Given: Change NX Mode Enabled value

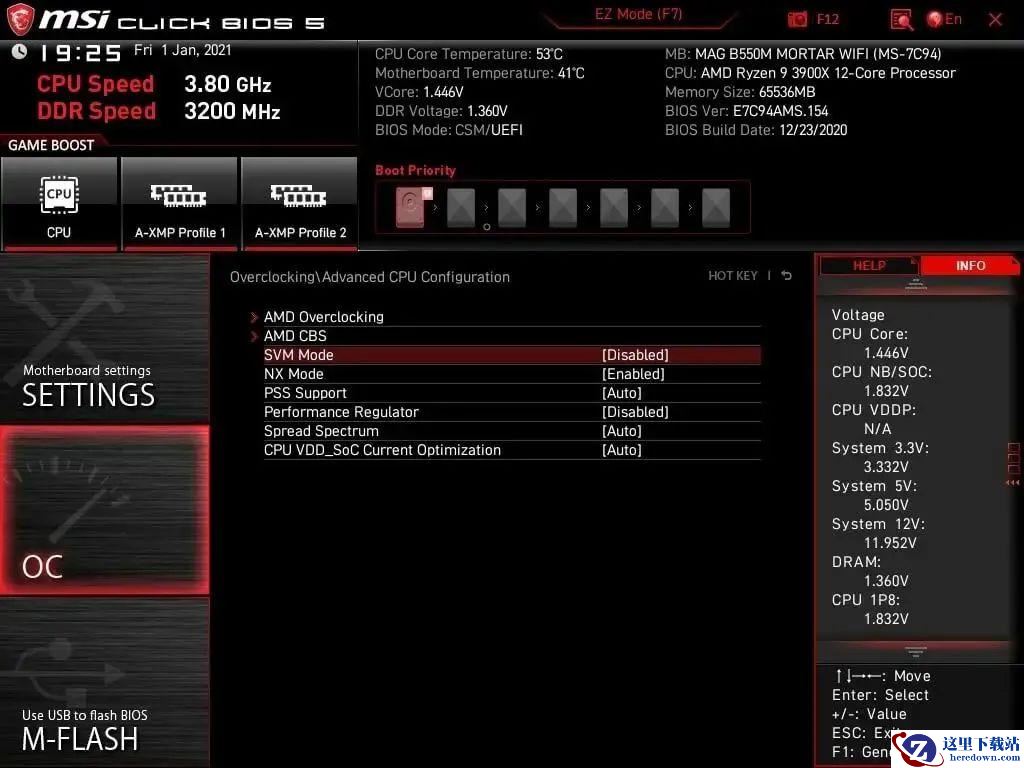Looking at the screenshot, I should 633,374.
